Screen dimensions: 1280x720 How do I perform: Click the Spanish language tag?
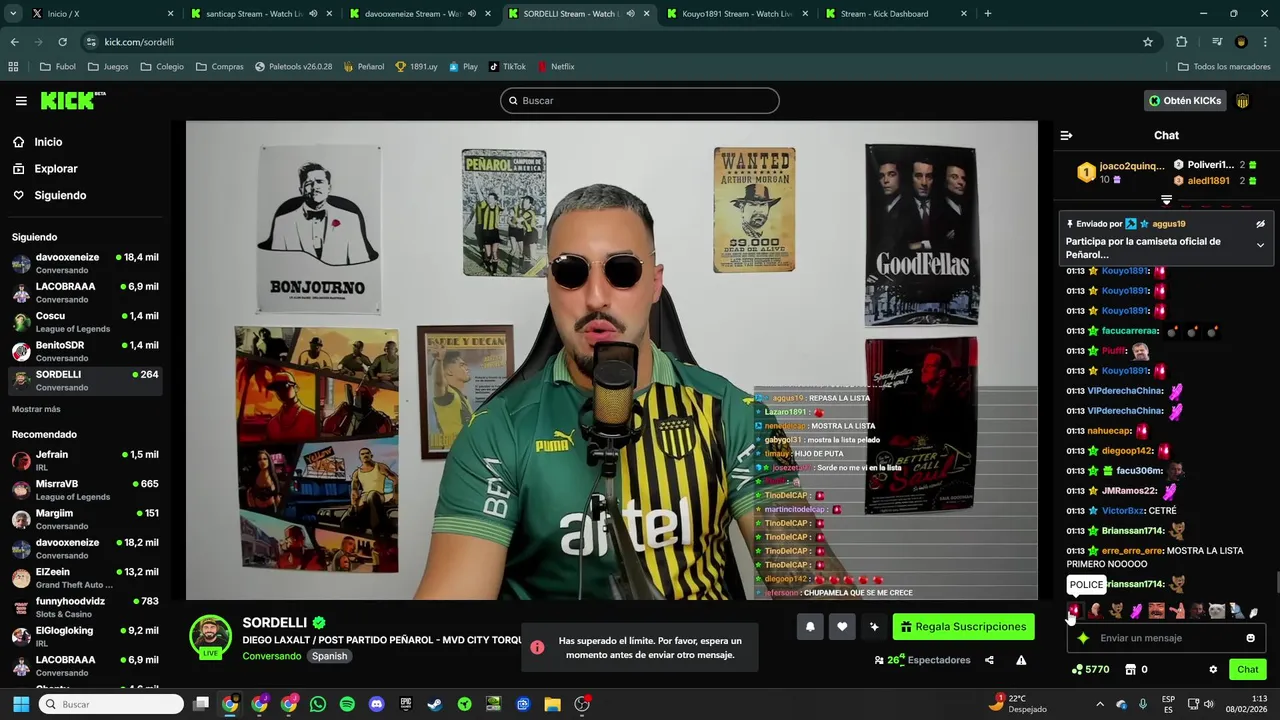coord(329,656)
